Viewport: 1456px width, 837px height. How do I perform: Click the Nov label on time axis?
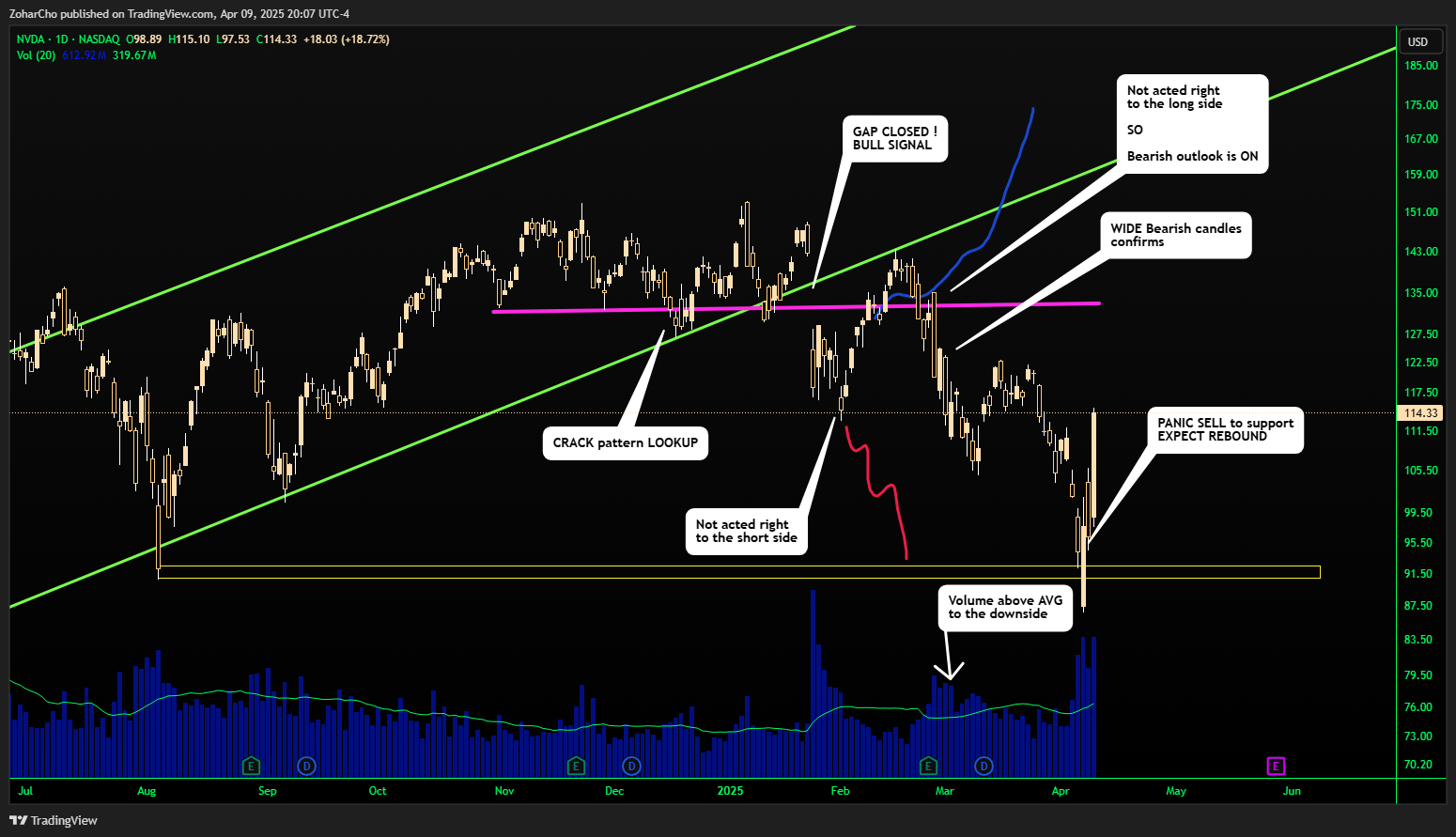[x=504, y=791]
